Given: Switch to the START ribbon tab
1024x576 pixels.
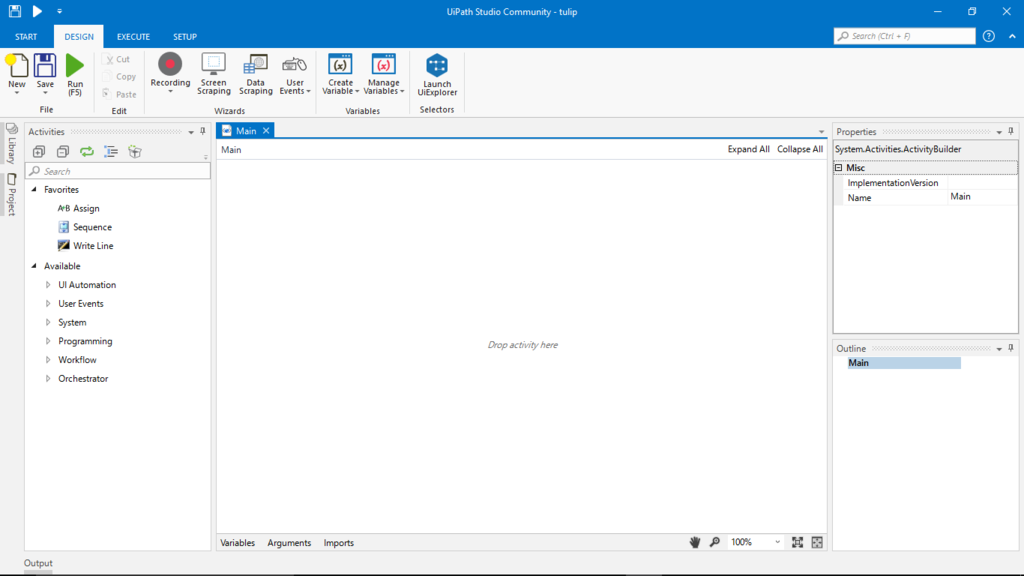Looking at the screenshot, I should click(x=26, y=37).
